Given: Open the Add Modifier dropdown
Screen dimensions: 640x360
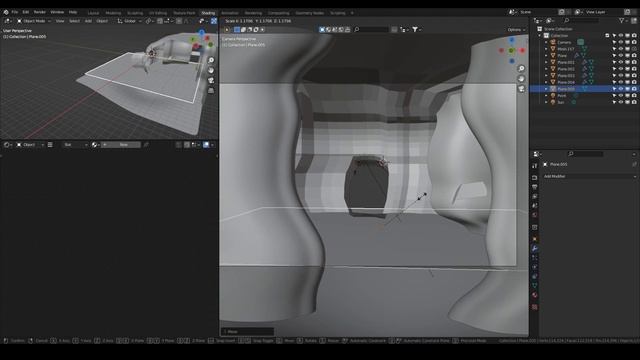Looking at the screenshot, I should click(589, 176).
